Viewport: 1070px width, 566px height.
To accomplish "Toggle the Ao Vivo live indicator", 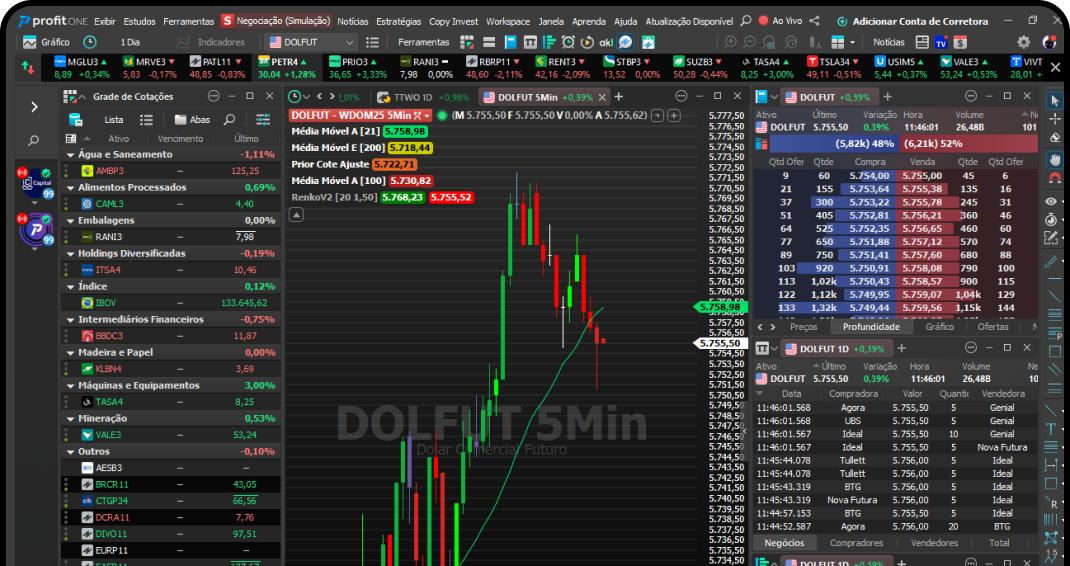I will 780,21.
